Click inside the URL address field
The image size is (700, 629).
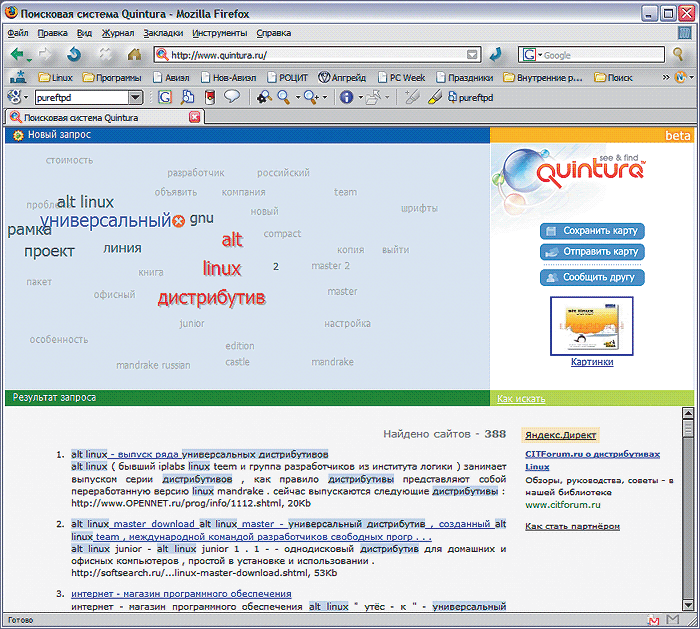click(317, 55)
